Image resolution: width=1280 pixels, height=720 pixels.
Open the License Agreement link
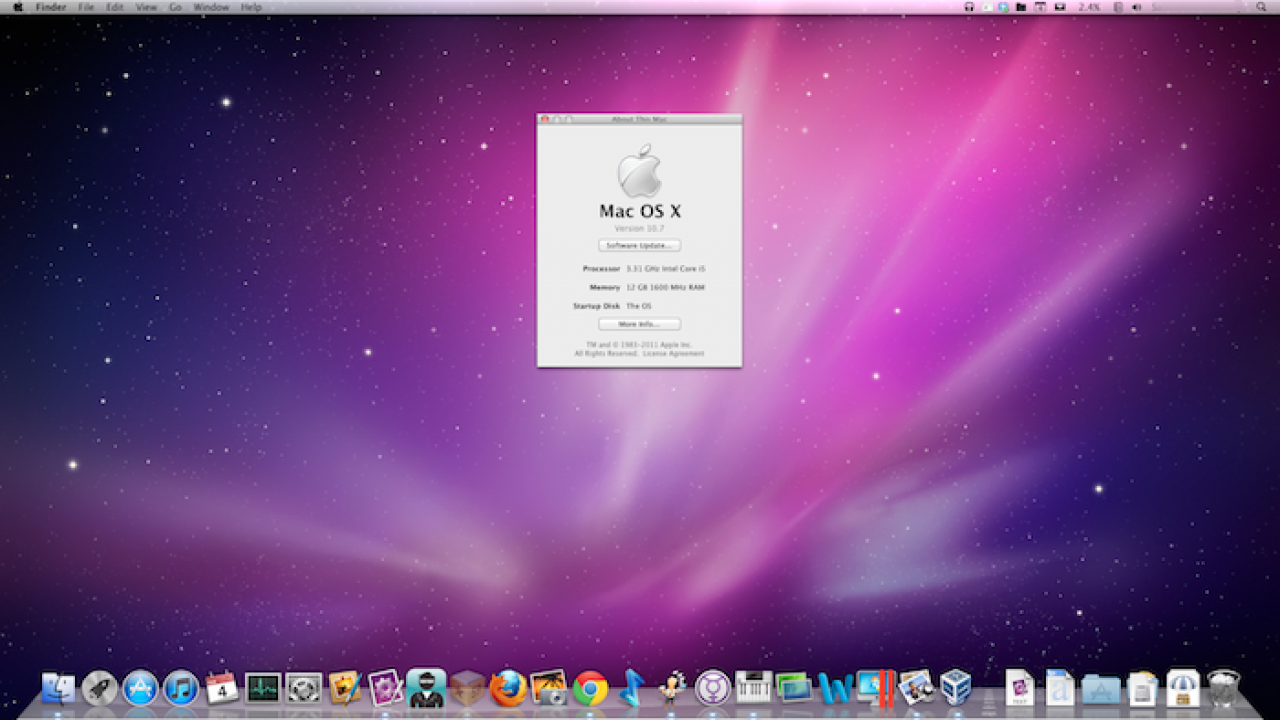(674, 353)
